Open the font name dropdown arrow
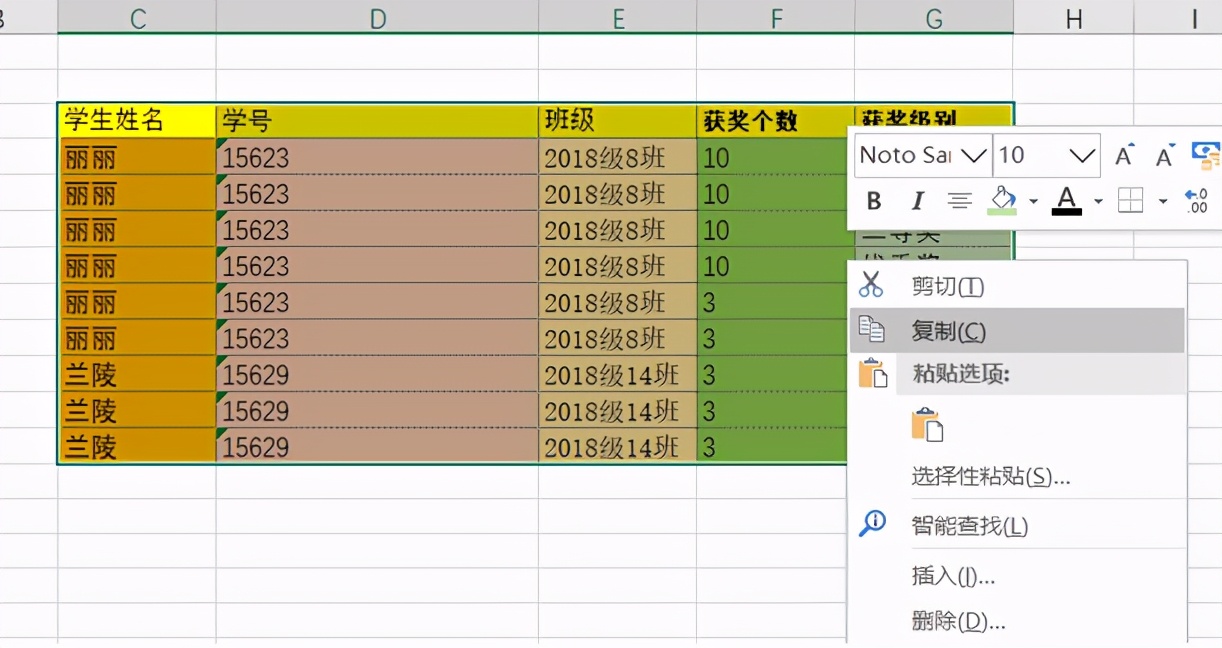Screen dimensions: 1222x648 pyautogui.click(x=973, y=156)
